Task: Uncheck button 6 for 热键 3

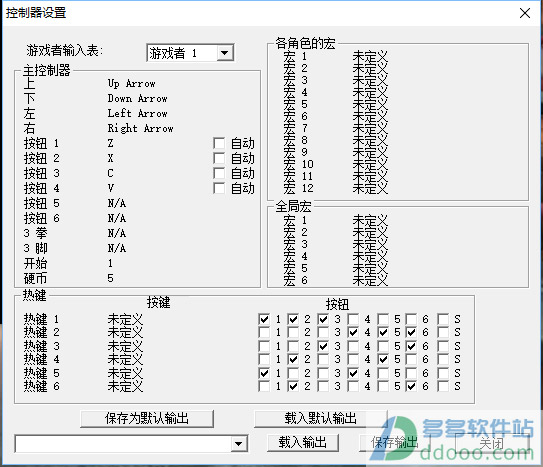Action: pos(411,346)
